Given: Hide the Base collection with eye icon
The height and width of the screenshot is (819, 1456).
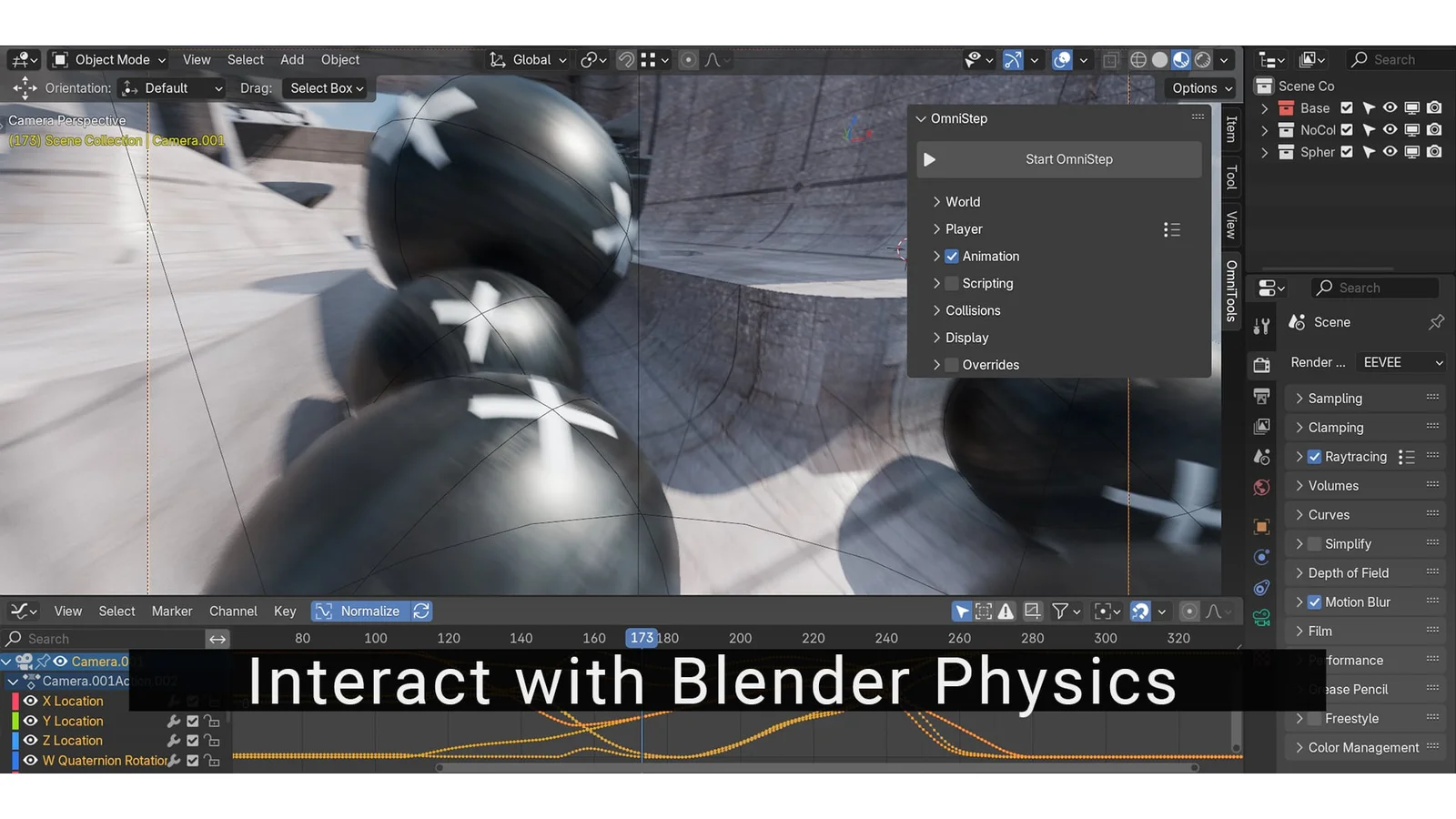Looking at the screenshot, I should pyautogui.click(x=1390, y=107).
